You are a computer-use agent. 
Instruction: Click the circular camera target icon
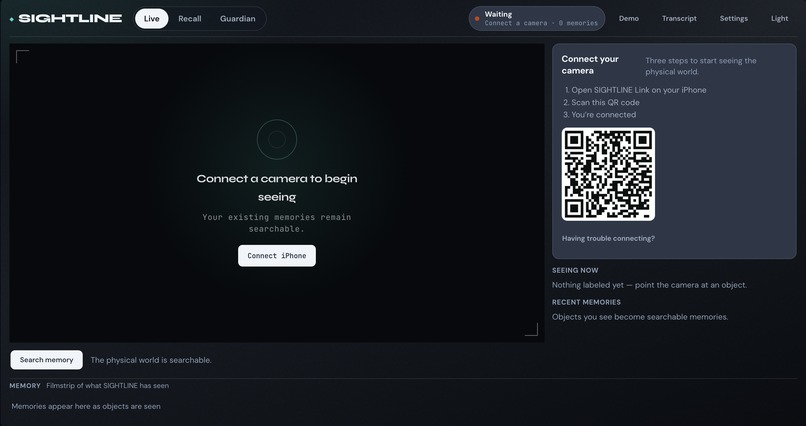[x=277, y=139]
